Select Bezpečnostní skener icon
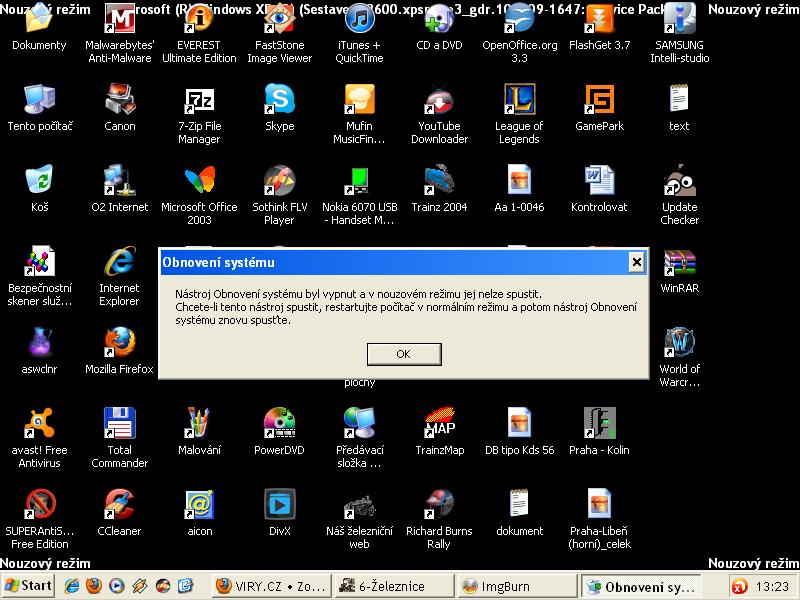 tap(39, 261)
